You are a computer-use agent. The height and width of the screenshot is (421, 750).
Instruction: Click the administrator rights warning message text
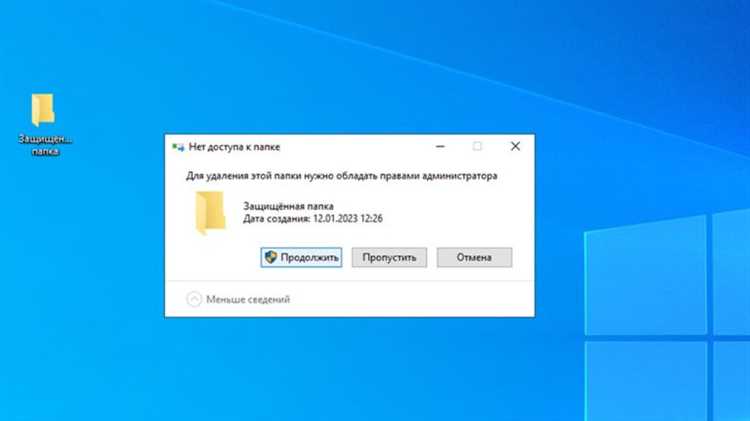[342, 176]
